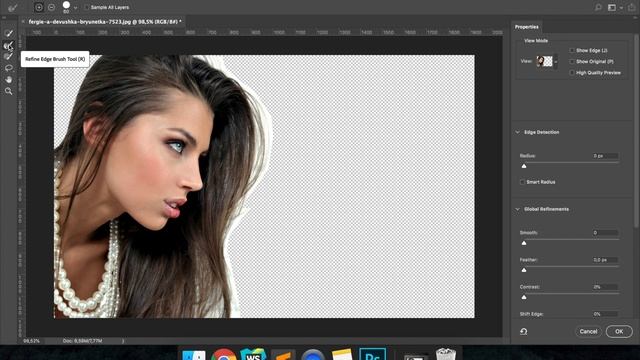Choose the add-to-selection plus mode
This screenshot has width=640, height=360.
click(39, 7)
